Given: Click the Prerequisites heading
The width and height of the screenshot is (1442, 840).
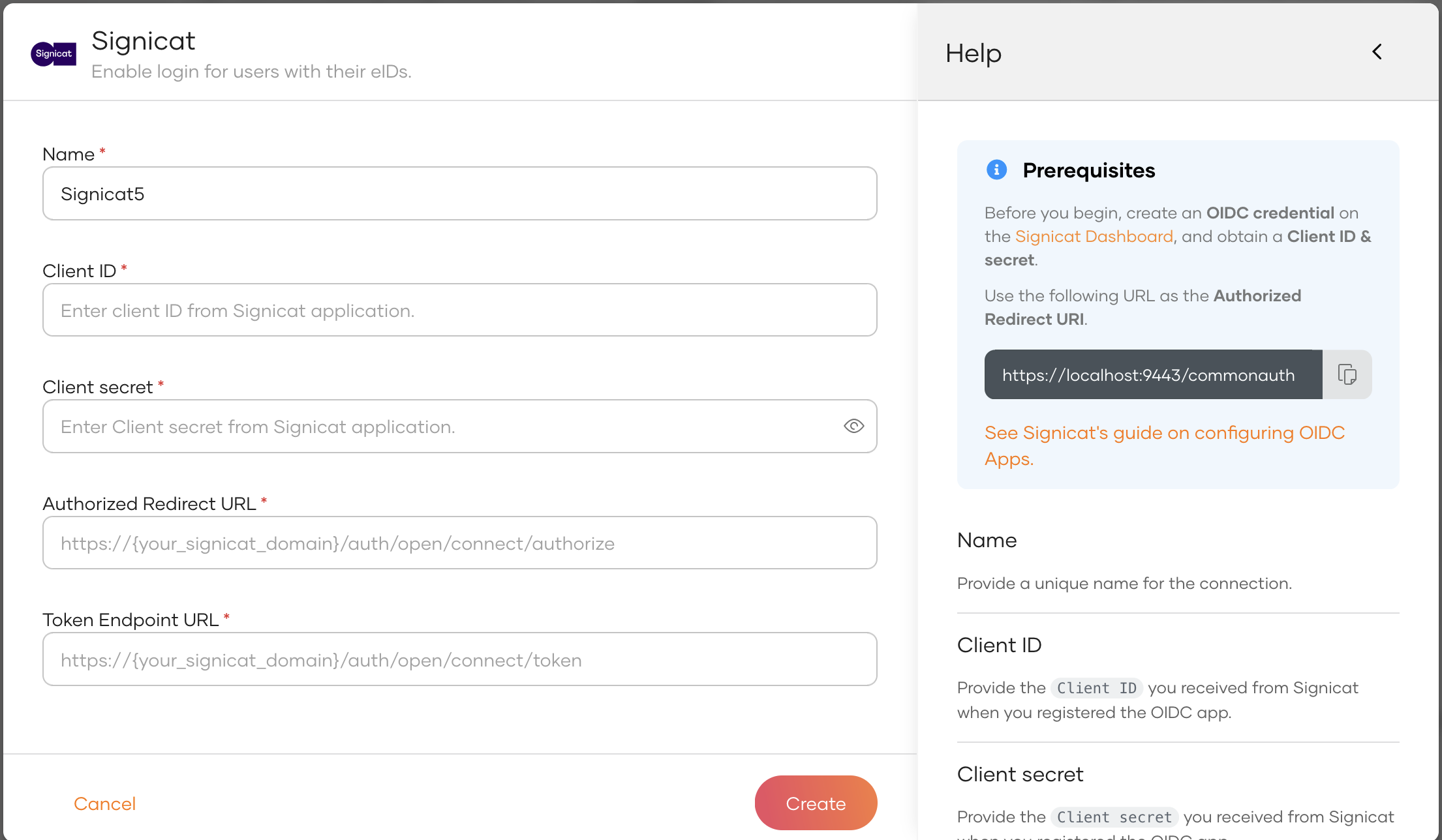Looking at the screenshot, I should coord(1089,170).
